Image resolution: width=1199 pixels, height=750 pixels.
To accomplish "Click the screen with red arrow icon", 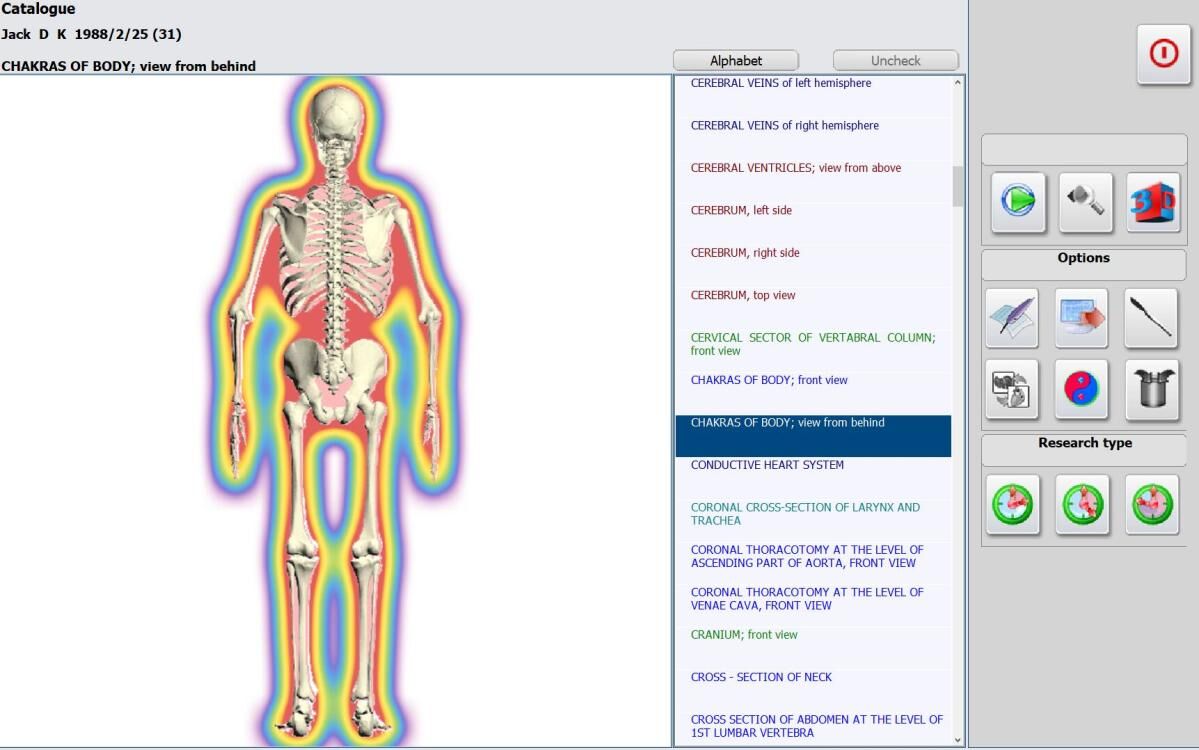I will tap(1081, 319).
